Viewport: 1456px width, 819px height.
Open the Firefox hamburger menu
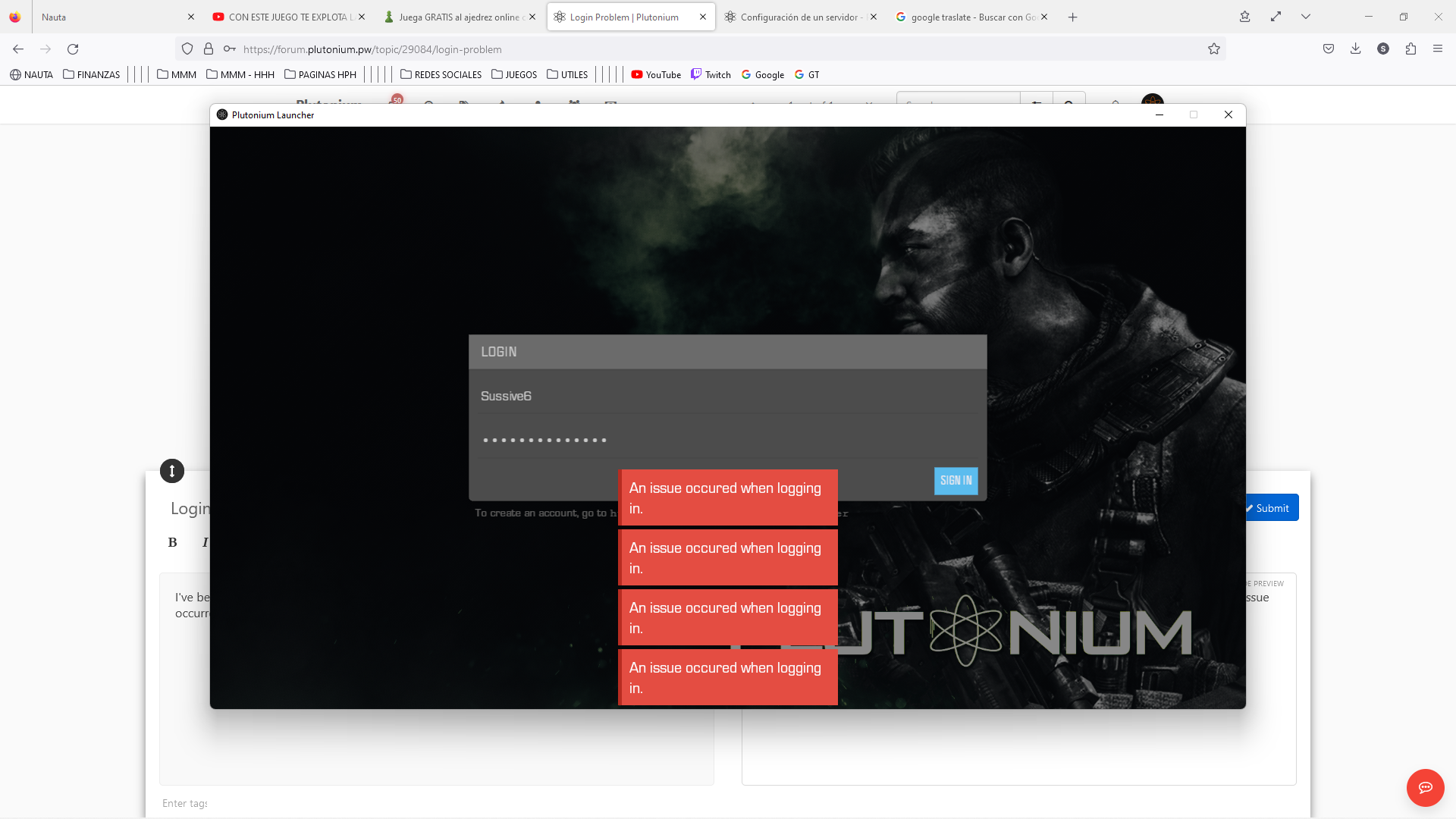point(1438,49)
